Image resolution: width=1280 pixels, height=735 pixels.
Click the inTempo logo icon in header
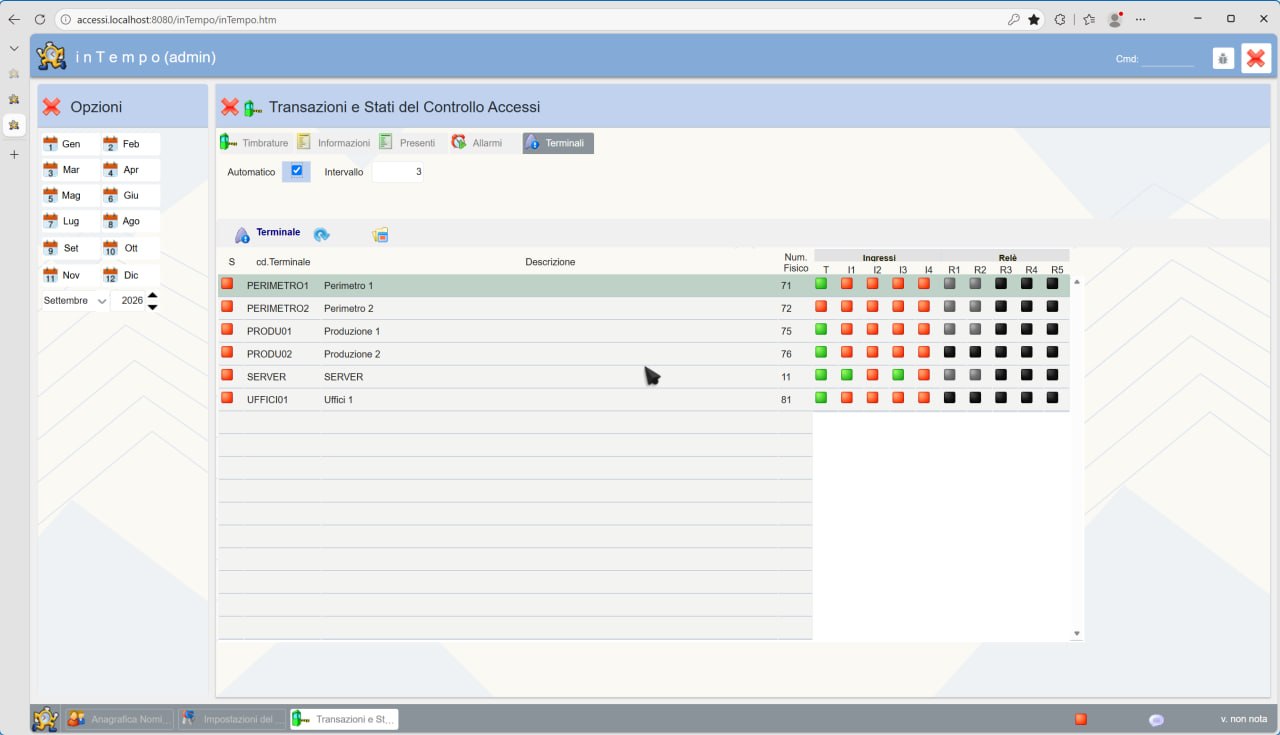(51, 56)
